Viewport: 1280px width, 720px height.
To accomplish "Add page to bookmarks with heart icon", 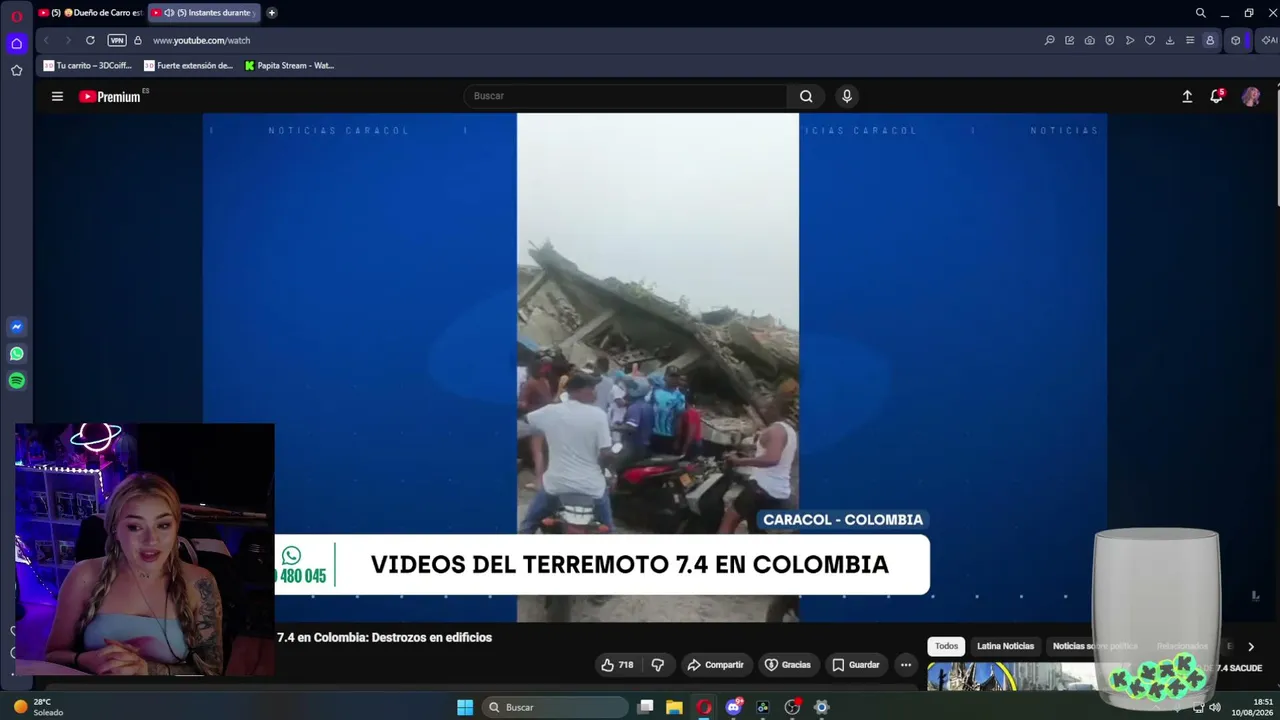I will click(1149, 40).
